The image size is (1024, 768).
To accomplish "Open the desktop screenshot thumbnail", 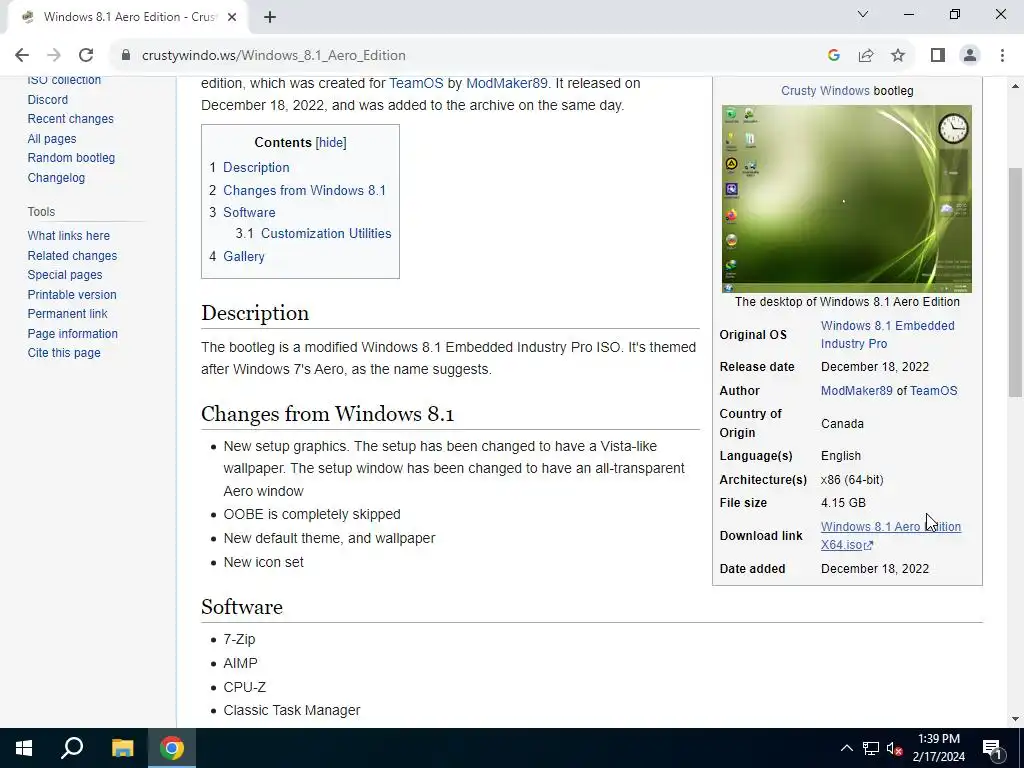I will click(846, 199).
